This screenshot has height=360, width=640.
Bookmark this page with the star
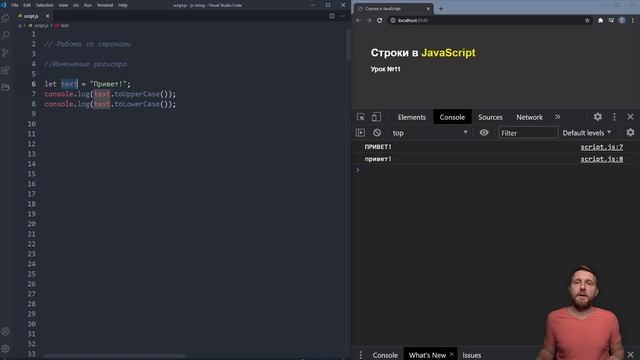pos(587,20)
